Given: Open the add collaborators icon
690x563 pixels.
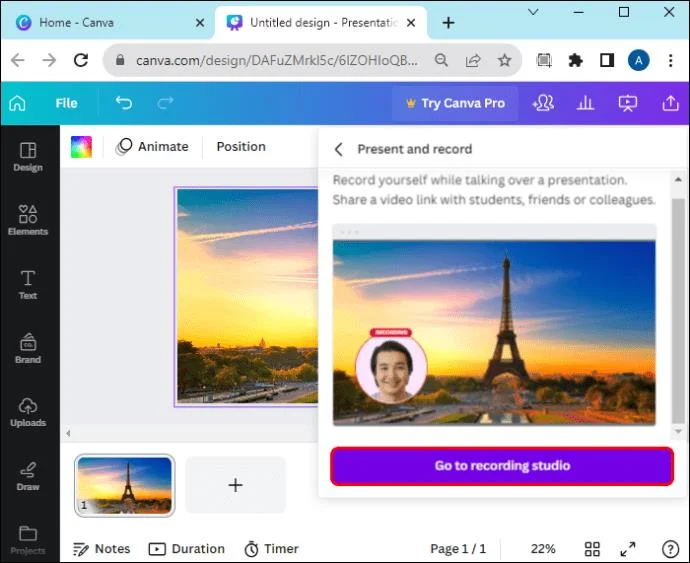Looking at the screenshot, I should click(x=543, y=103).
